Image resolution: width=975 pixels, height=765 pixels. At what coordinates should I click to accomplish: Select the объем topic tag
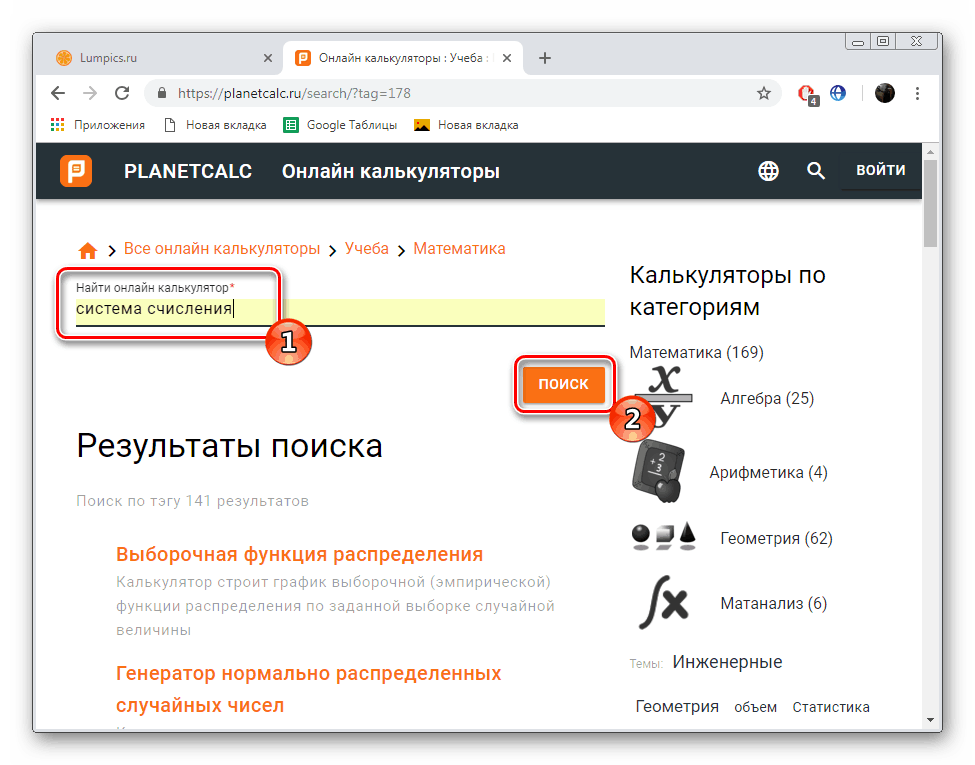click(x=756, y=707)
